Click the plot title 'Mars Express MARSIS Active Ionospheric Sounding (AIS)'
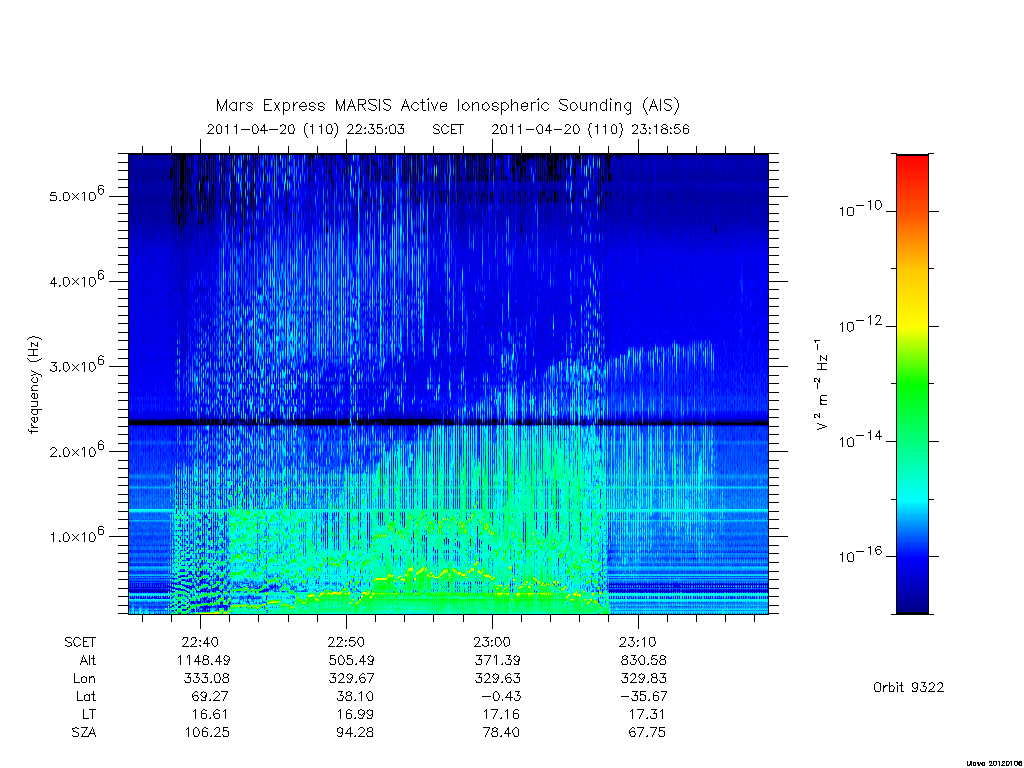Viewport: 1024px width, 768px height. 447,106
